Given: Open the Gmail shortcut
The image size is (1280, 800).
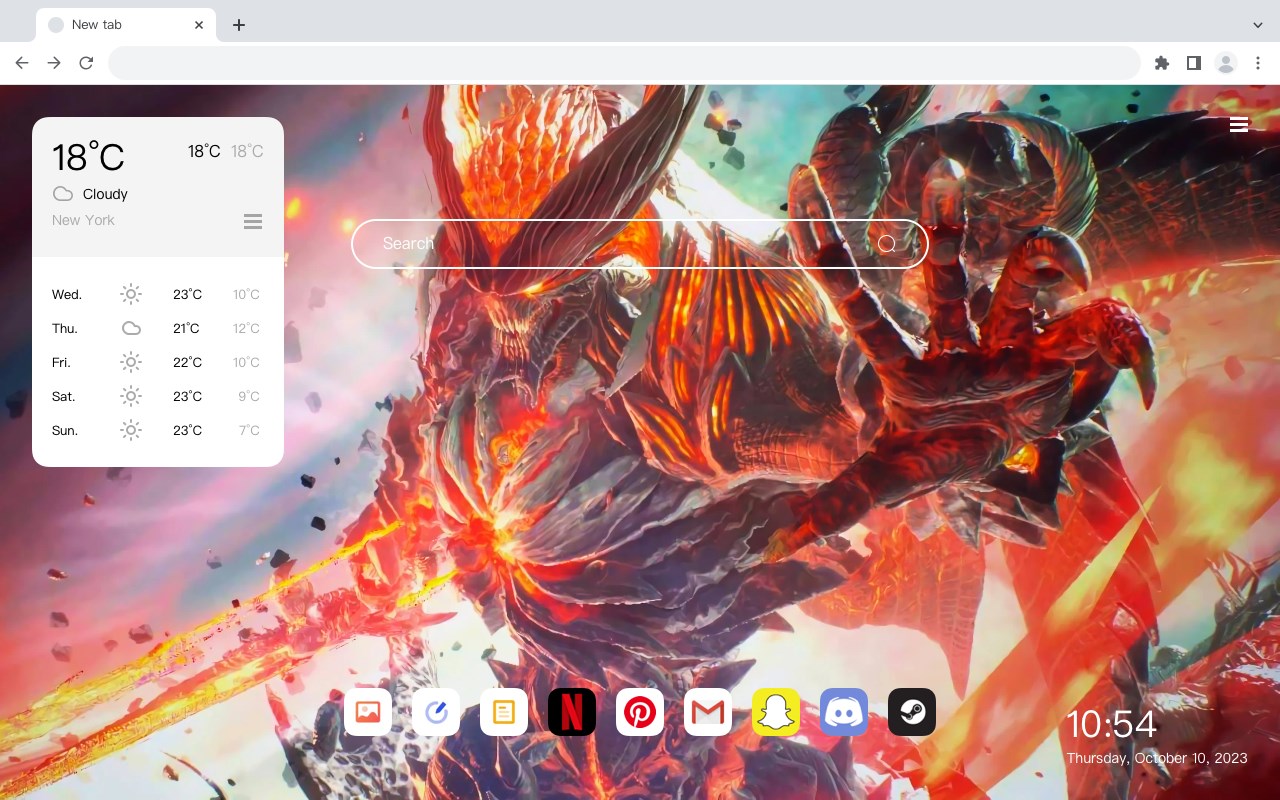Looking at the screenshot, I should click(x=708, y=712).
